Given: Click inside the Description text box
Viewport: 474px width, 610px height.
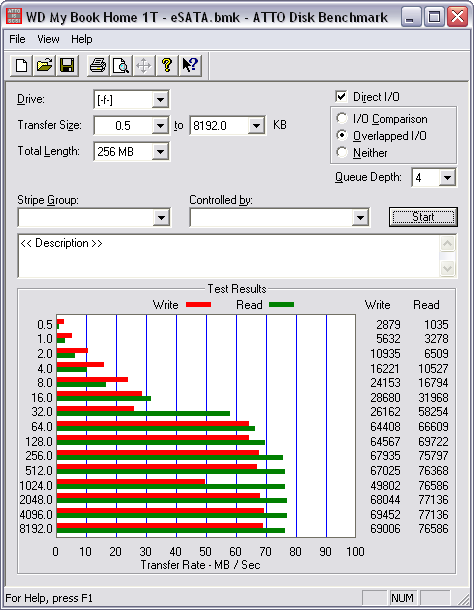Looking at the screenshot, I should coord(229,256).
